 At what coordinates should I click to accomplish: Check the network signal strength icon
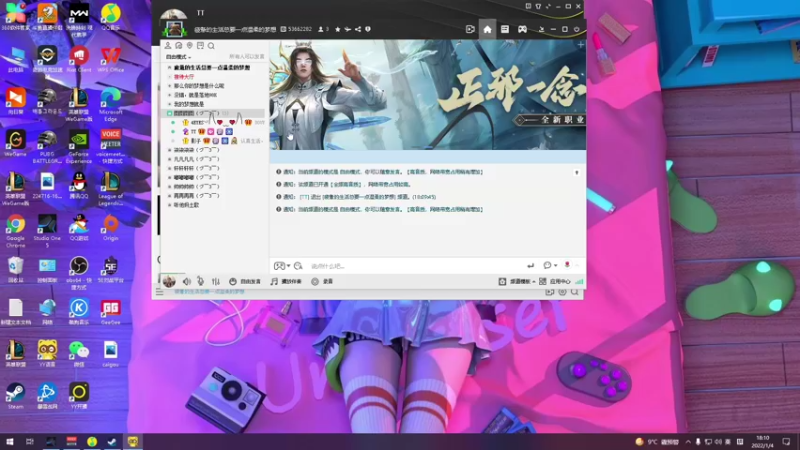click(x=579, y=282)
